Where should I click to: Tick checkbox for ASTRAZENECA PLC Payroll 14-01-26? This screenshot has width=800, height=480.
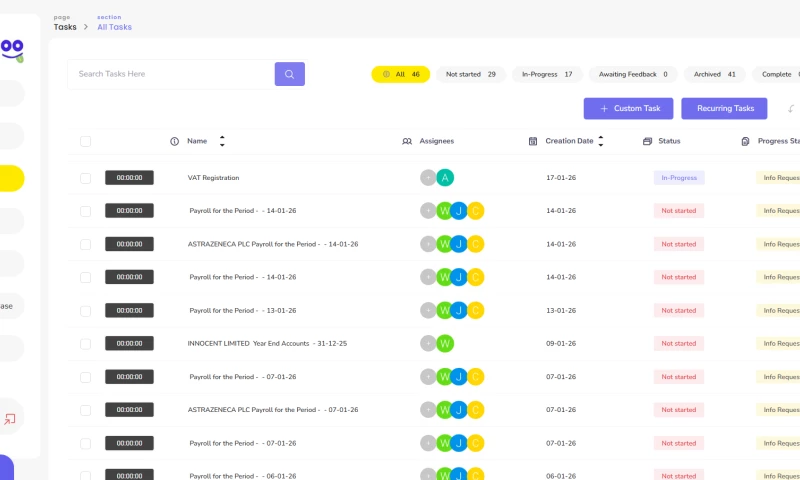[85, 244]
